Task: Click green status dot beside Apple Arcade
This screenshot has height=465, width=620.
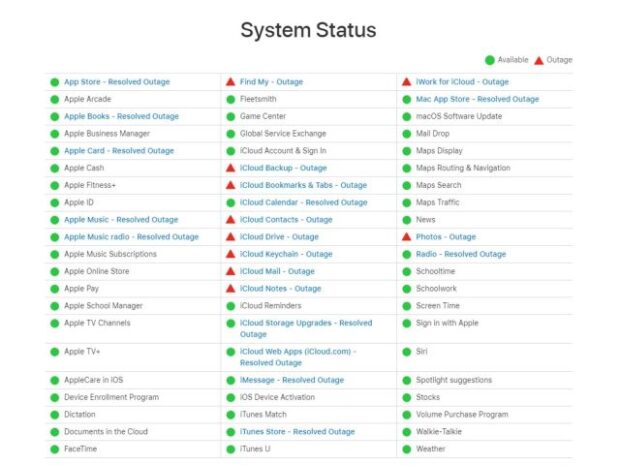Action: coord(55,99)
